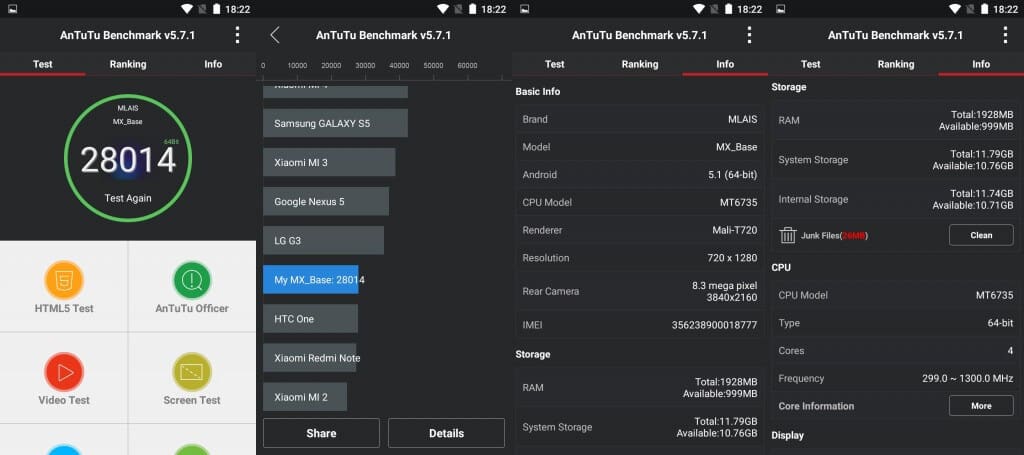1024x455 pixels.
Task: Select the Xiaomi Redmi Note bar
Action: pyautogui.click(x=310, y=358)
